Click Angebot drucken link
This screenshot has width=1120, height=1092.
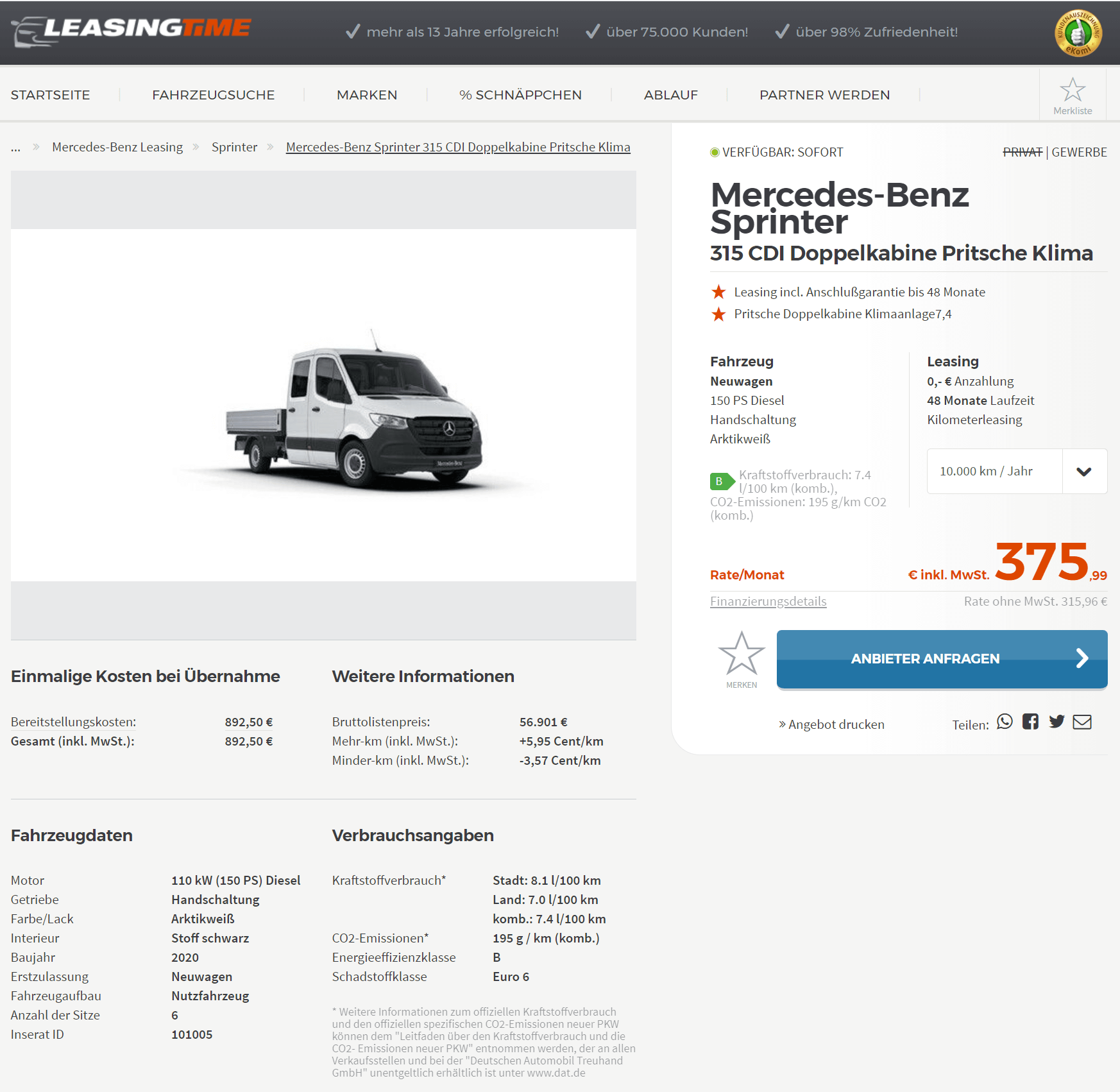[831, 724]
